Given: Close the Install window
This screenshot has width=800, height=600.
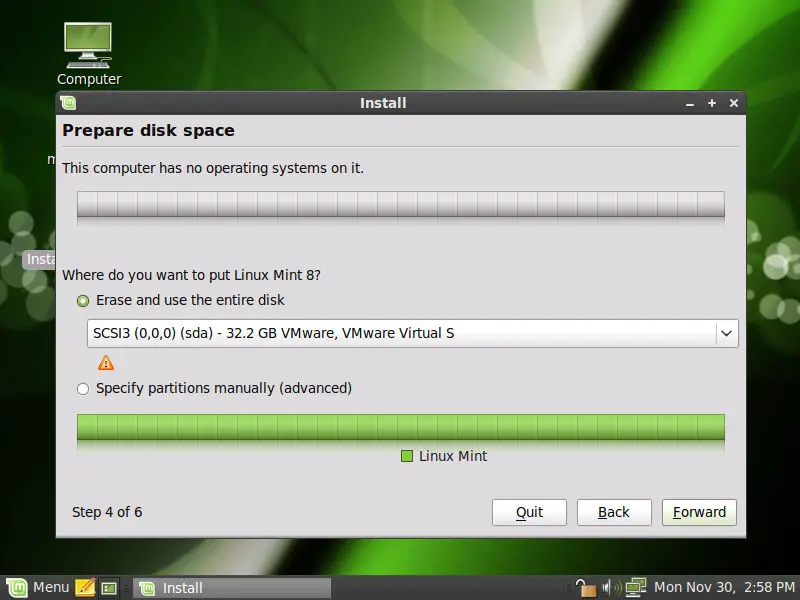Looking at the screenshot, I should pos(734,103).
